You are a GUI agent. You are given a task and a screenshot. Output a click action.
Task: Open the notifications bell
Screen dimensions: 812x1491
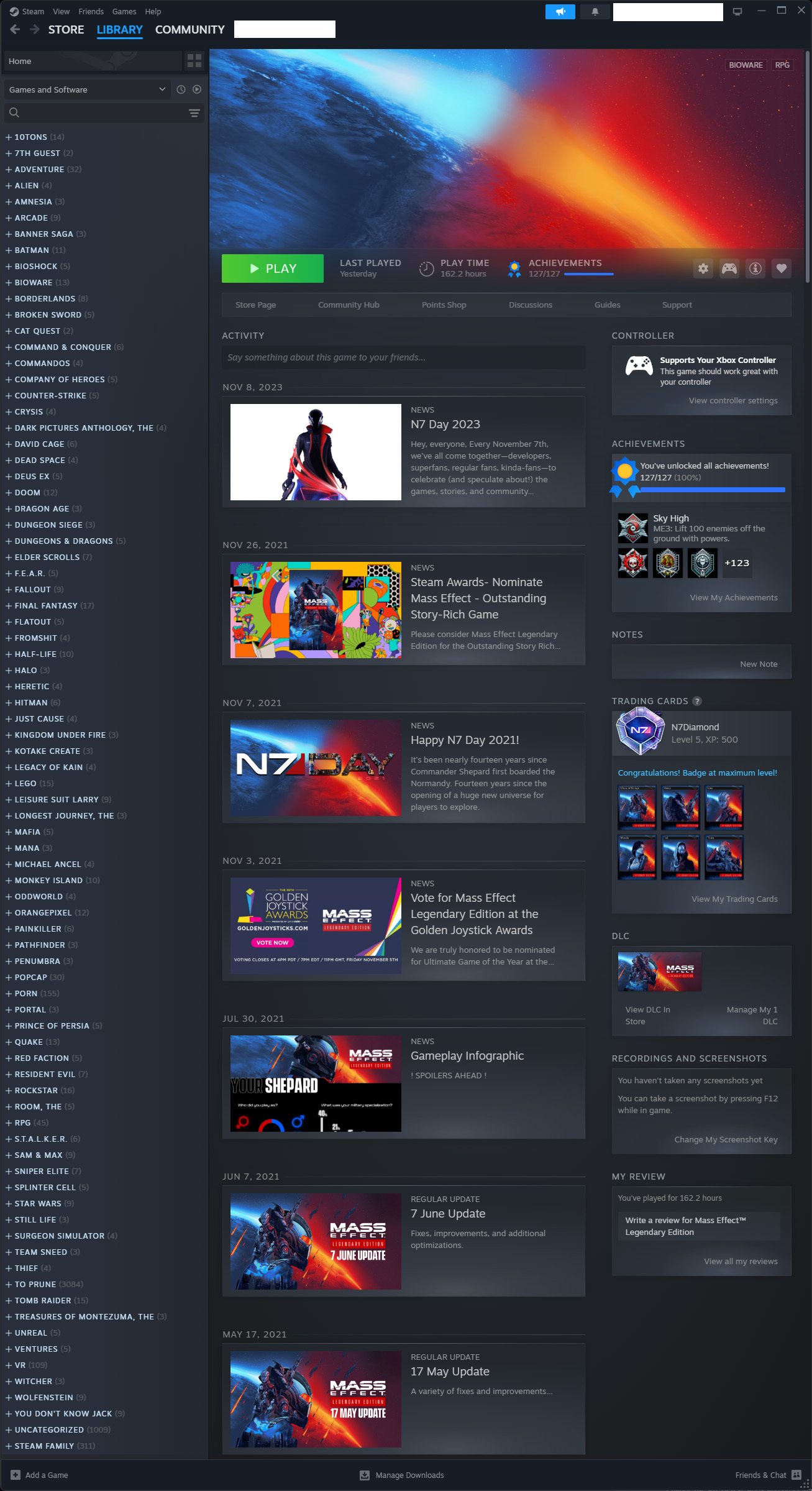(595, 12)
